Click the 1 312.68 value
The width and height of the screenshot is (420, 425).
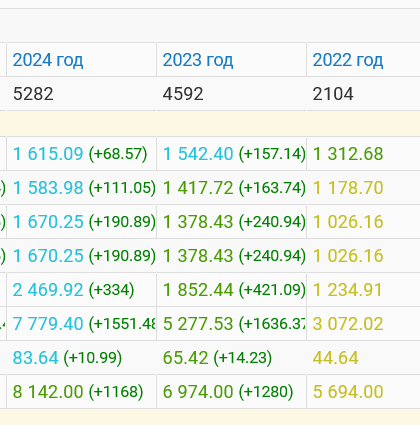[348, 154]
